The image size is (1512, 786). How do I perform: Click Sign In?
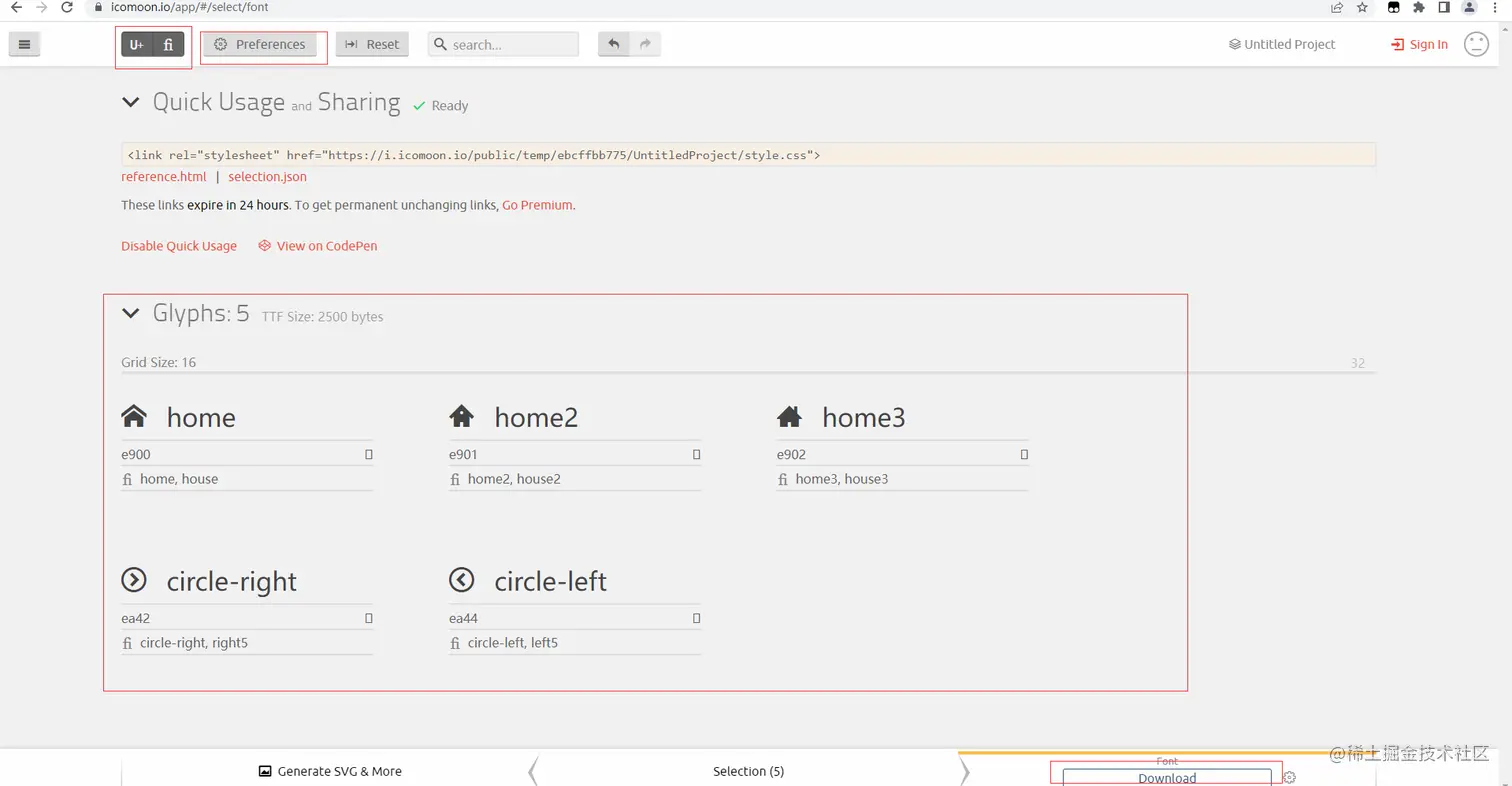pyautogui.click(x=1419, y=44)
